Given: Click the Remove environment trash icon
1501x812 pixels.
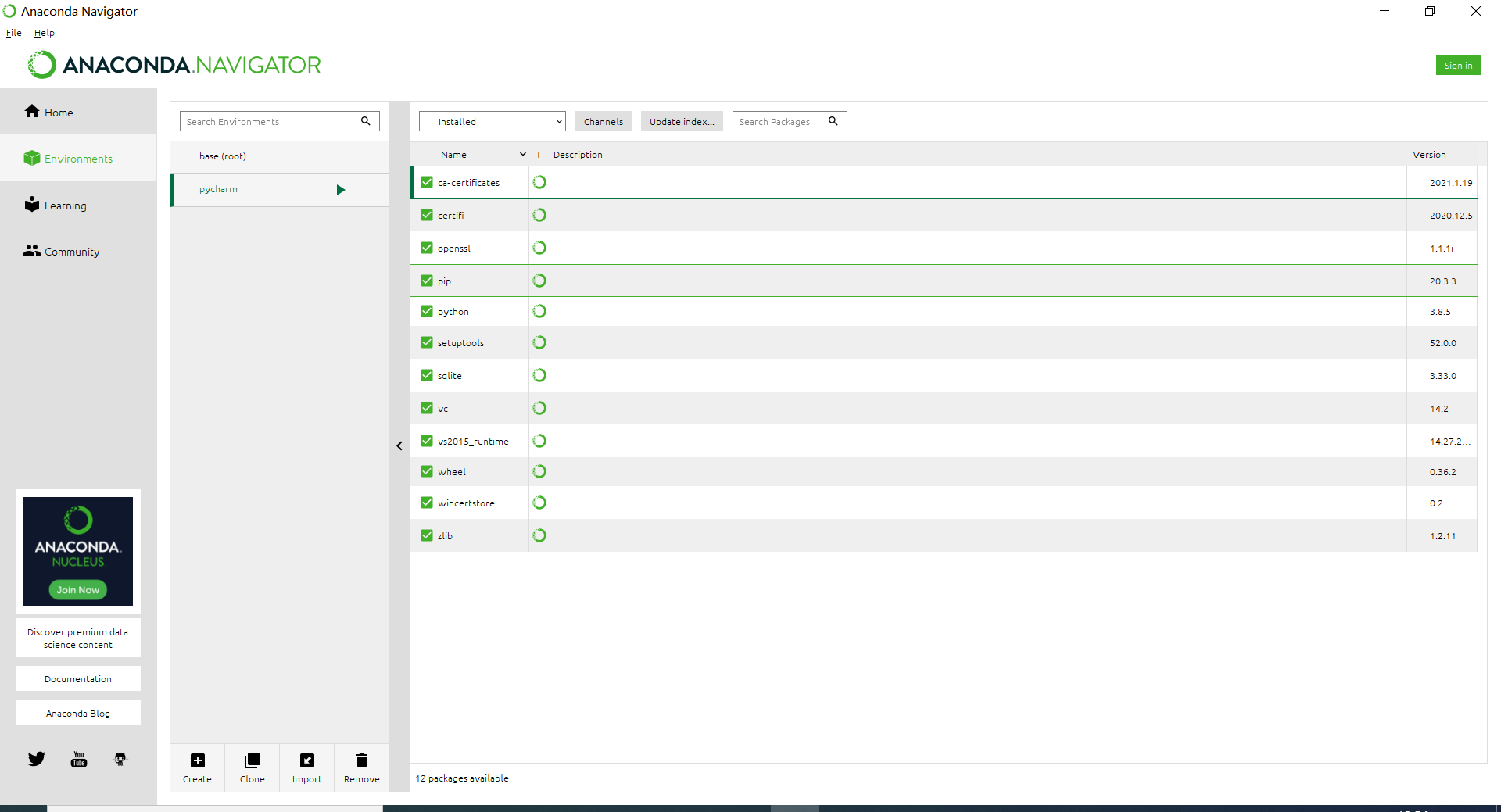Looking at the screenshot, I should tap(362, 760).
